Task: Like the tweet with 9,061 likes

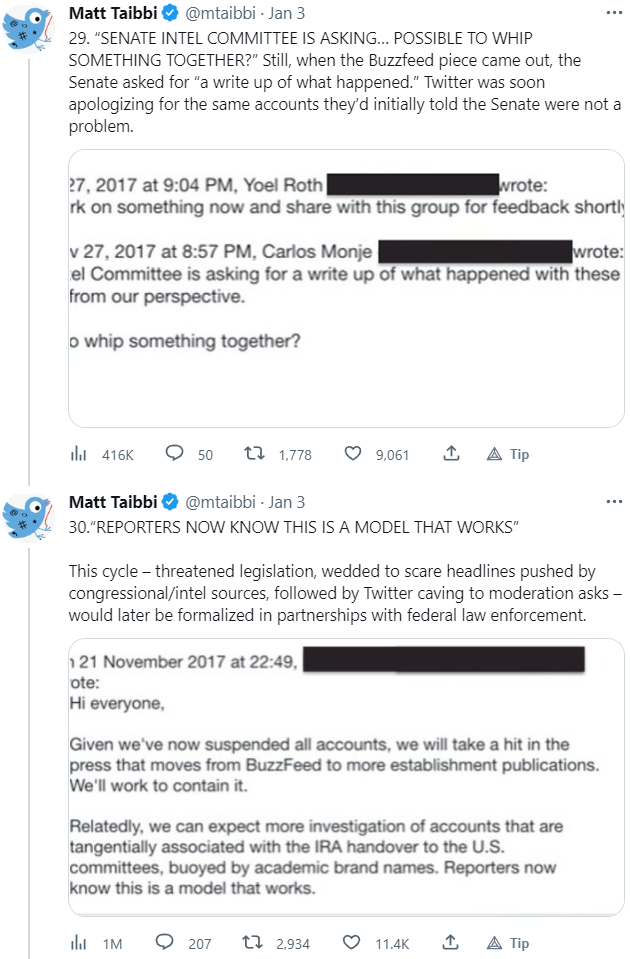Action: (x=352, y=454)
